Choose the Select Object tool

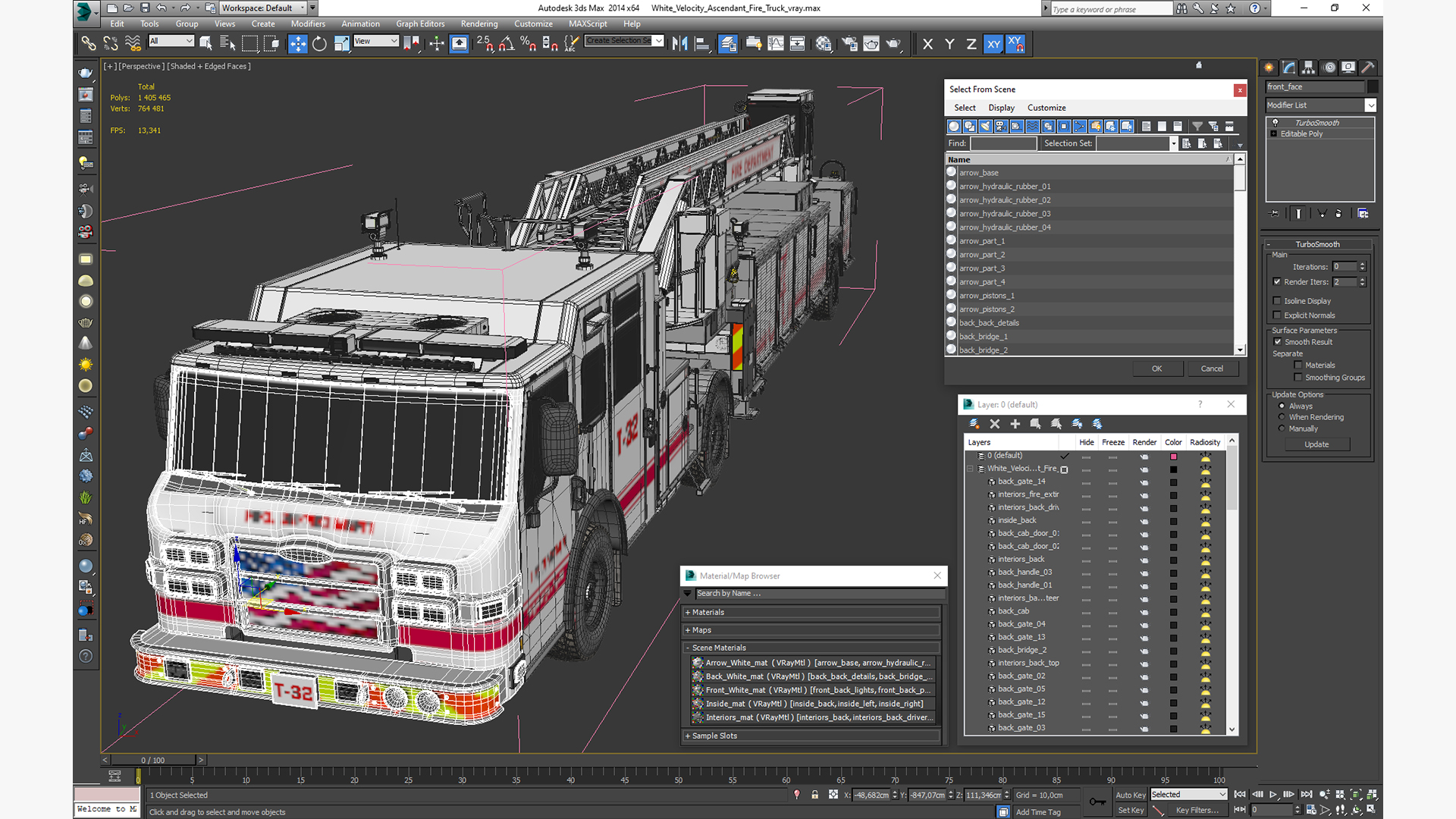pyautogui.click(x=206, y=44)
